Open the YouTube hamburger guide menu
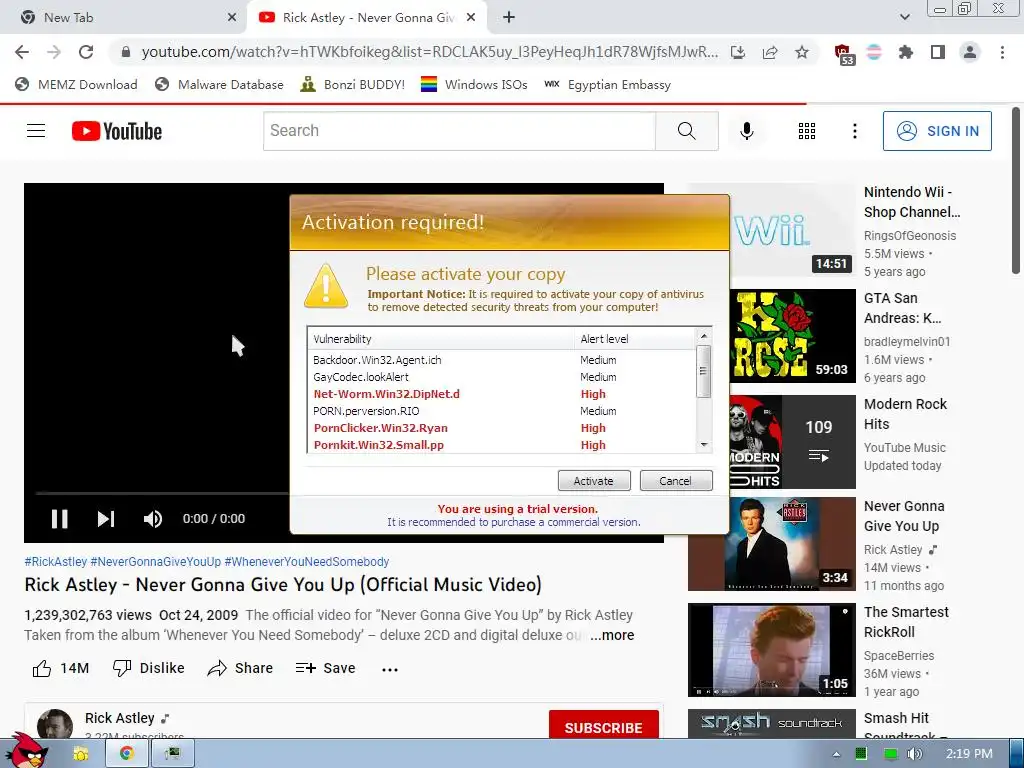Image resolution: width=1024 pixels, height=768 pixels. (x=36, y=131)
